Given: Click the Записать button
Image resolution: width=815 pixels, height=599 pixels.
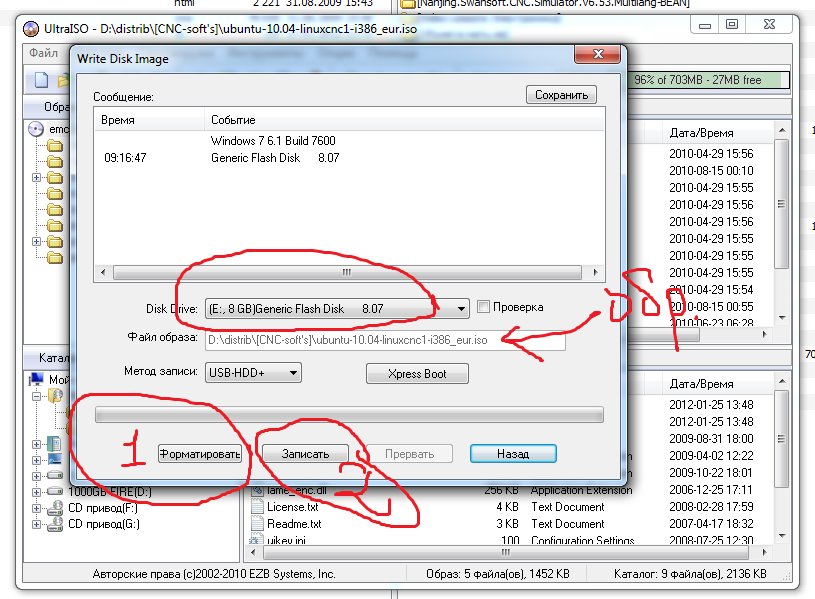Looking at the screenshot, I should (x=306, y=454).
